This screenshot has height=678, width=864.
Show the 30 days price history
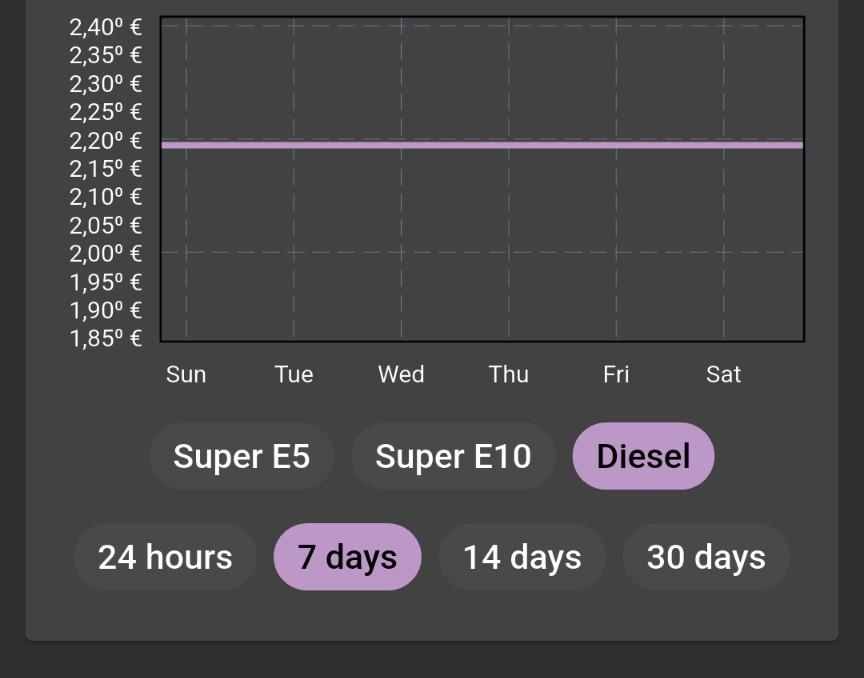point(706,557)
